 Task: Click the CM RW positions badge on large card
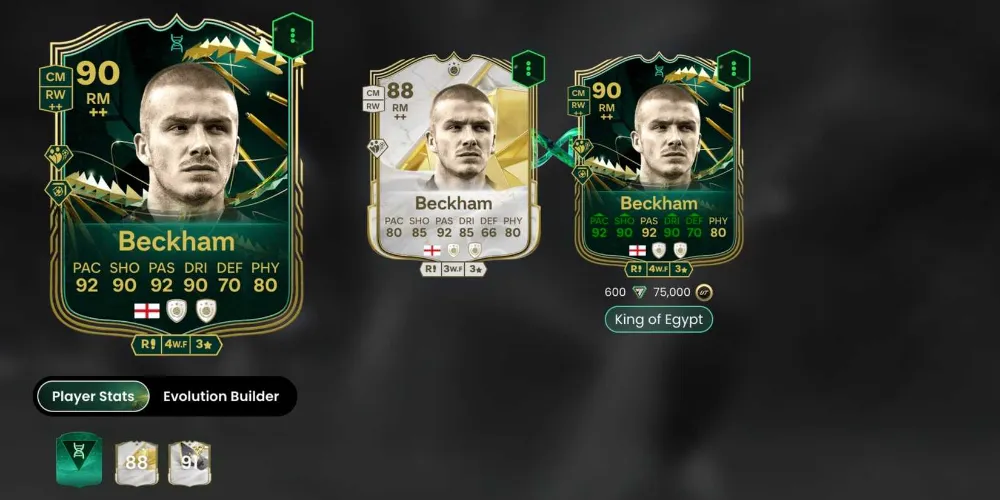click(x=55, y=89)
